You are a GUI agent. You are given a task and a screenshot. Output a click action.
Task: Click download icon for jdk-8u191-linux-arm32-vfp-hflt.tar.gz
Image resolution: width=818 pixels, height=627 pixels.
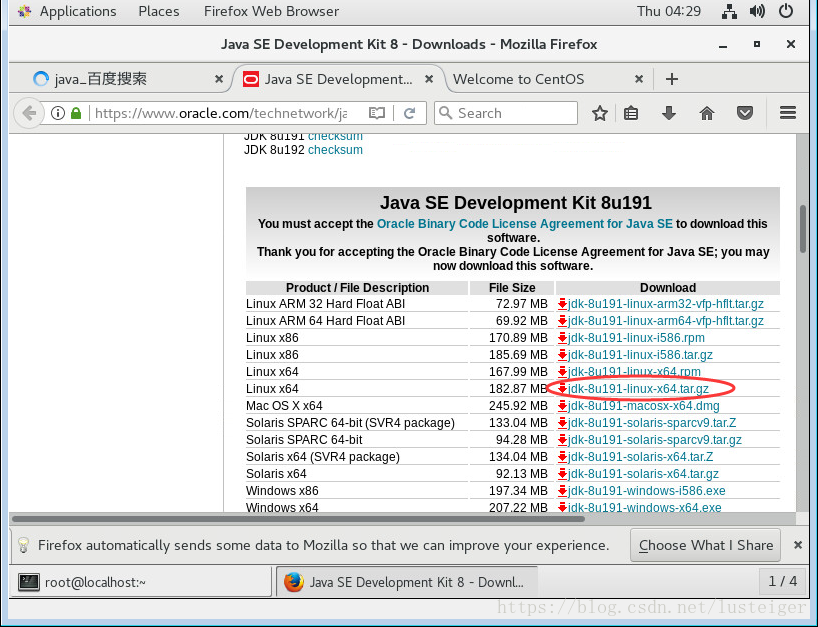tap(562, 304)
